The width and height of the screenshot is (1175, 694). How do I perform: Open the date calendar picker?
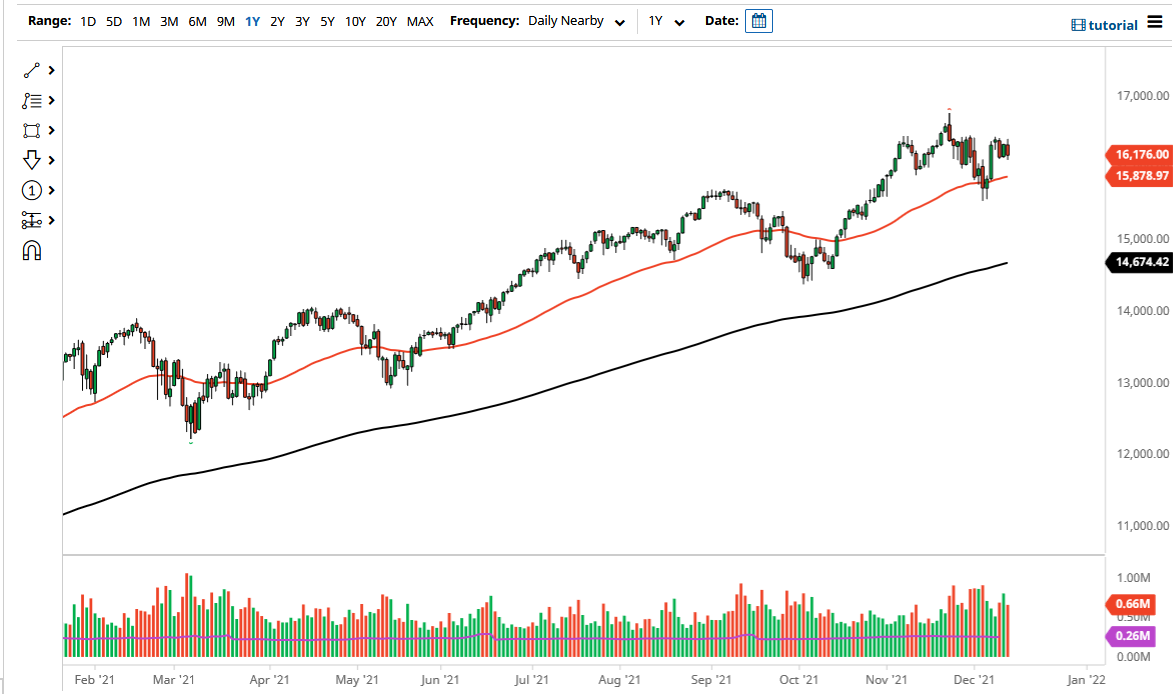[758, 20]
